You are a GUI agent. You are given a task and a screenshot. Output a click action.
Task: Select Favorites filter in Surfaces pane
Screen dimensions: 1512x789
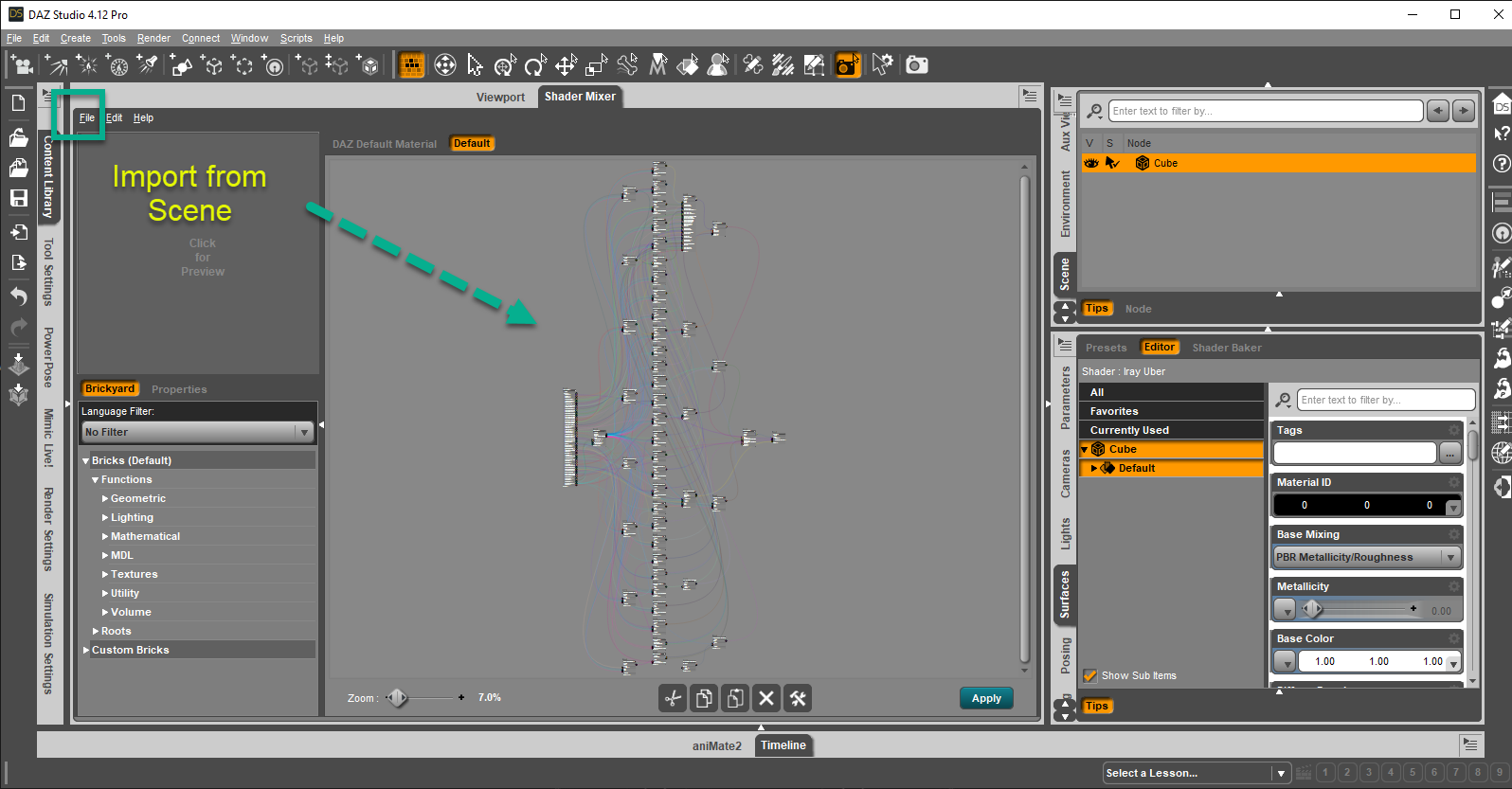[x=1171, y=411]
